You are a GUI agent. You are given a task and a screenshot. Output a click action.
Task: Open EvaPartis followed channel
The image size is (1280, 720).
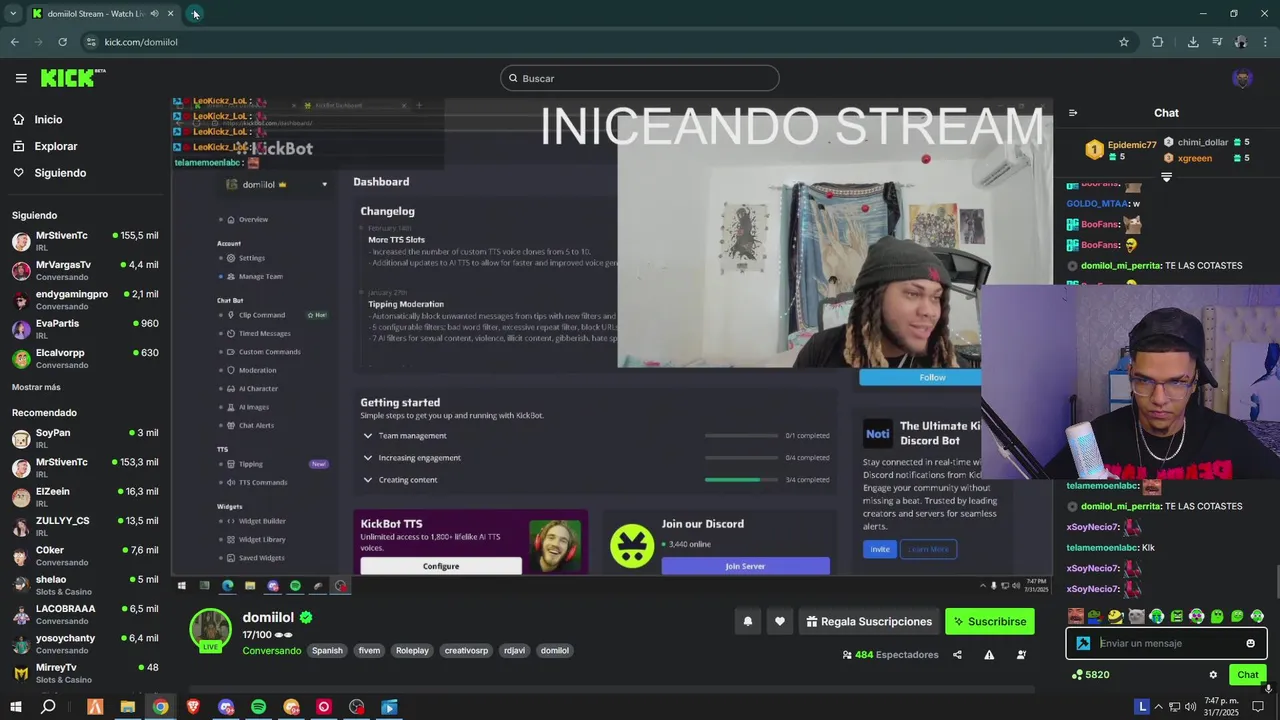click(85, 329)
